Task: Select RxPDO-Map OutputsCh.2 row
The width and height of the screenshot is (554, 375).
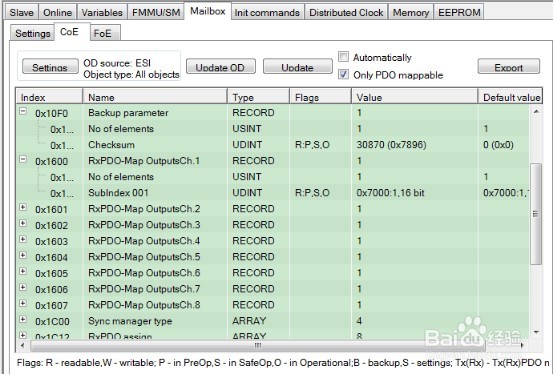Action: [273, 209]
